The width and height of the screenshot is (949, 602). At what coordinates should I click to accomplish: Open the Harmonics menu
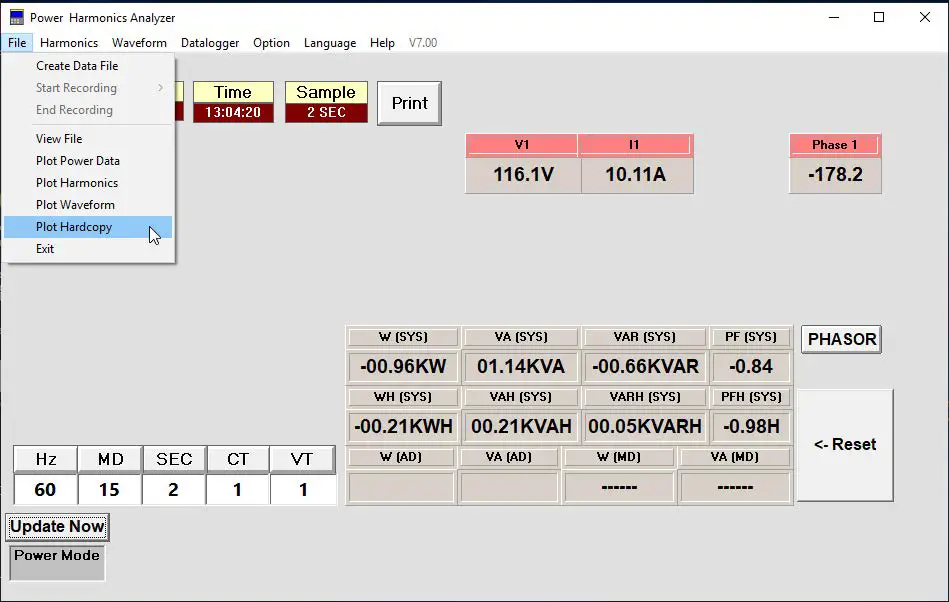coord(68,43)
